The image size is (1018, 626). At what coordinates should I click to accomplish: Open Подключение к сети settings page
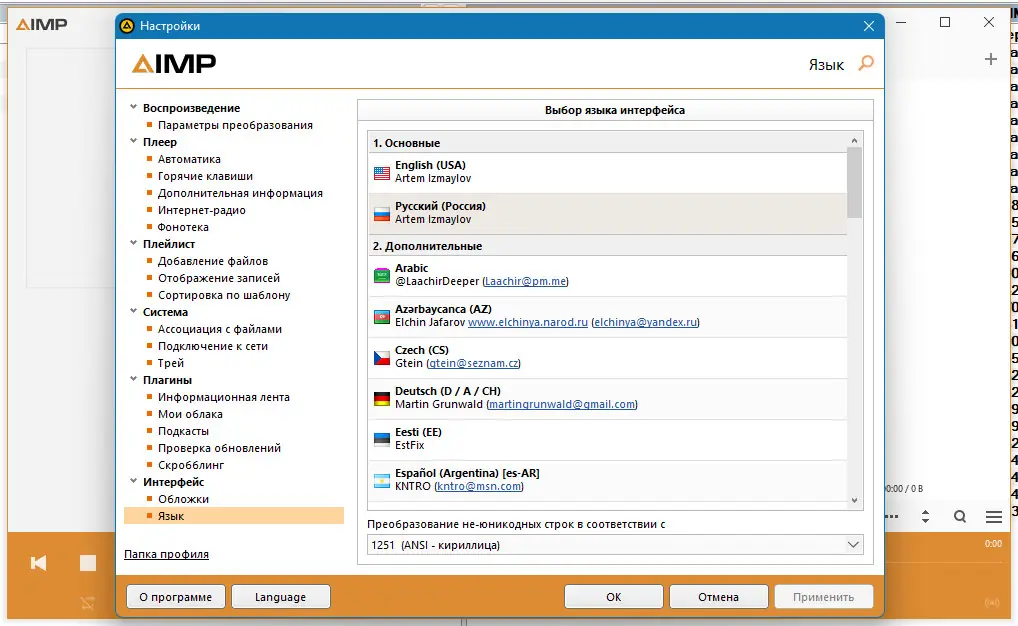click(213, 346)
